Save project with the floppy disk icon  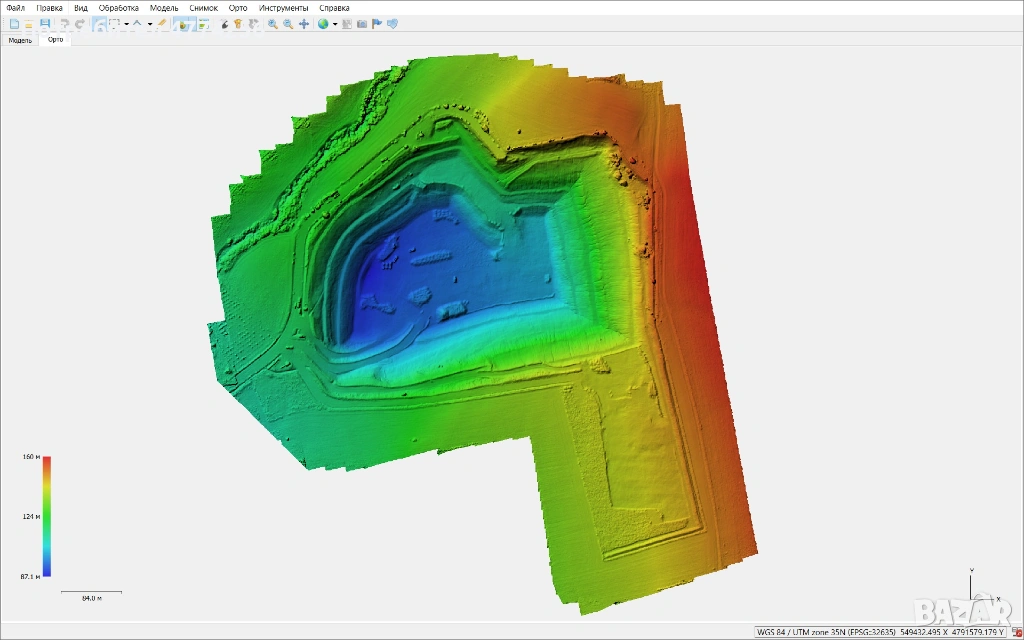tap(45, 24)
